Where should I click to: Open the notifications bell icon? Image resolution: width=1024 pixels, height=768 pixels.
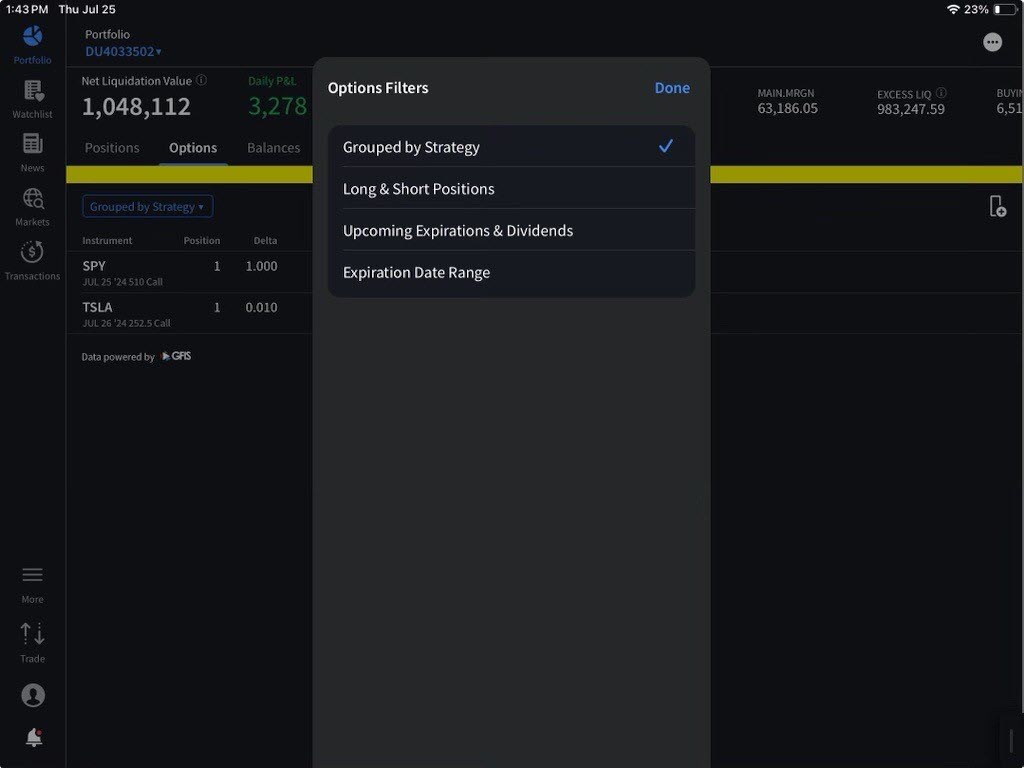click(x=33, y=737)
